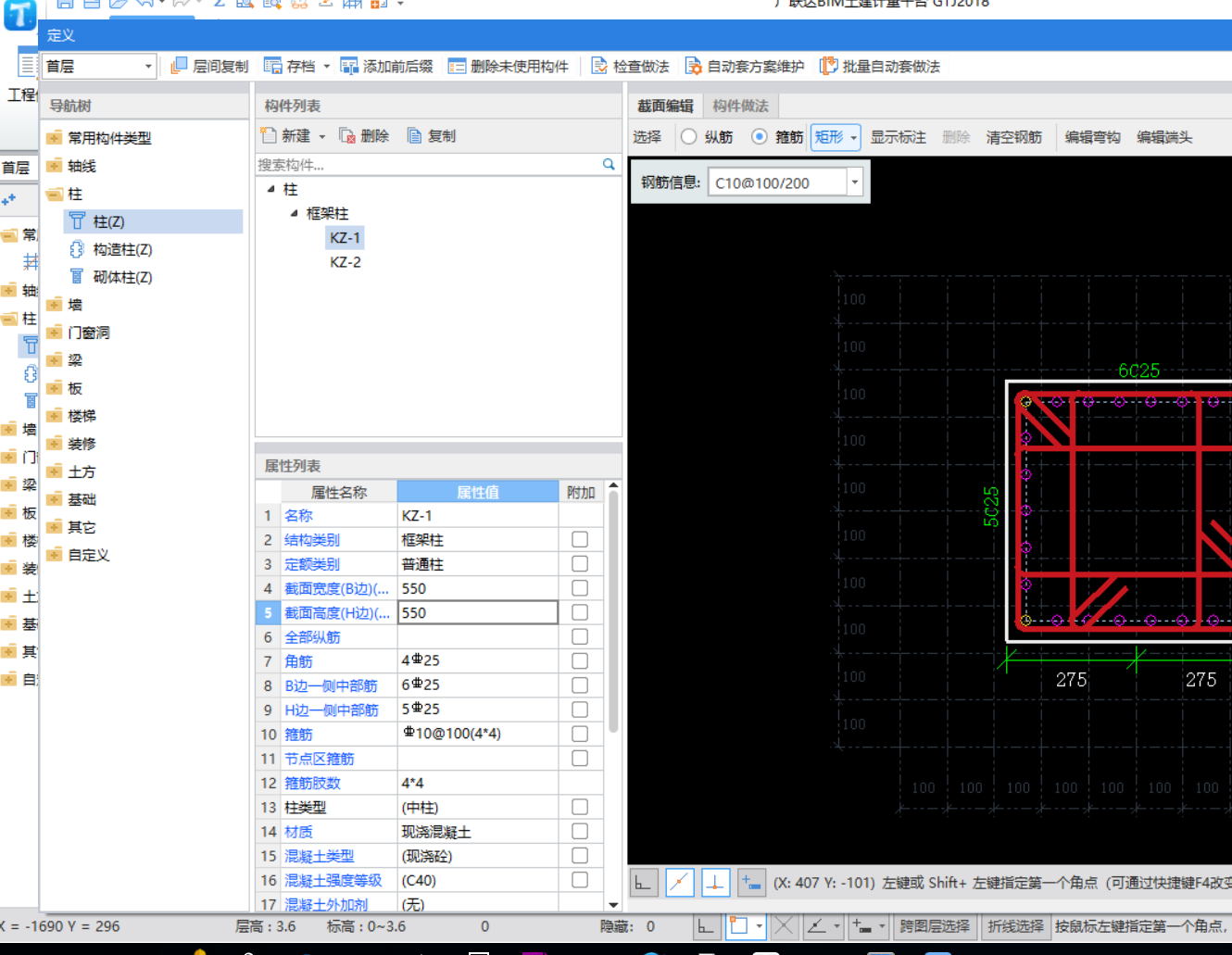The height and width of the screenshot is (955, 1232).
Task: Collapse the 柱 node in component list
Action: pos(271,189)
